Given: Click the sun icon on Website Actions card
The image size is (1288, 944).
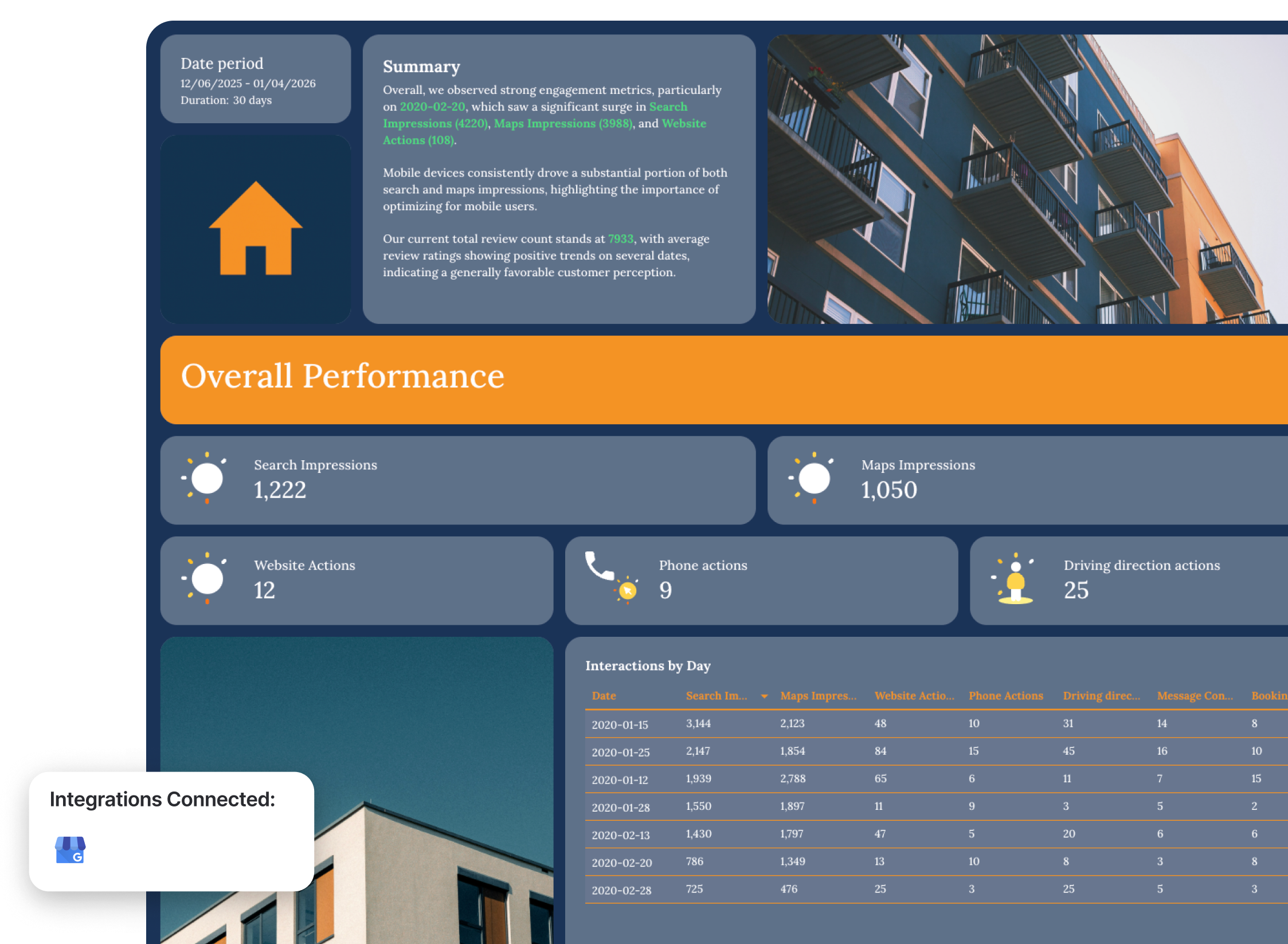Looking at the screenshot, I should click(x=206, y=579).
